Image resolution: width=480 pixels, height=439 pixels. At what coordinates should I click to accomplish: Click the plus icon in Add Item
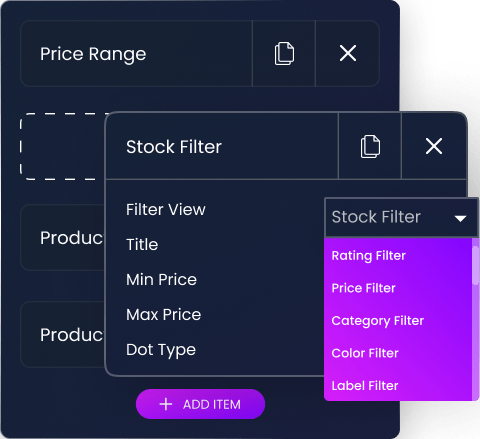pos(166,404)
